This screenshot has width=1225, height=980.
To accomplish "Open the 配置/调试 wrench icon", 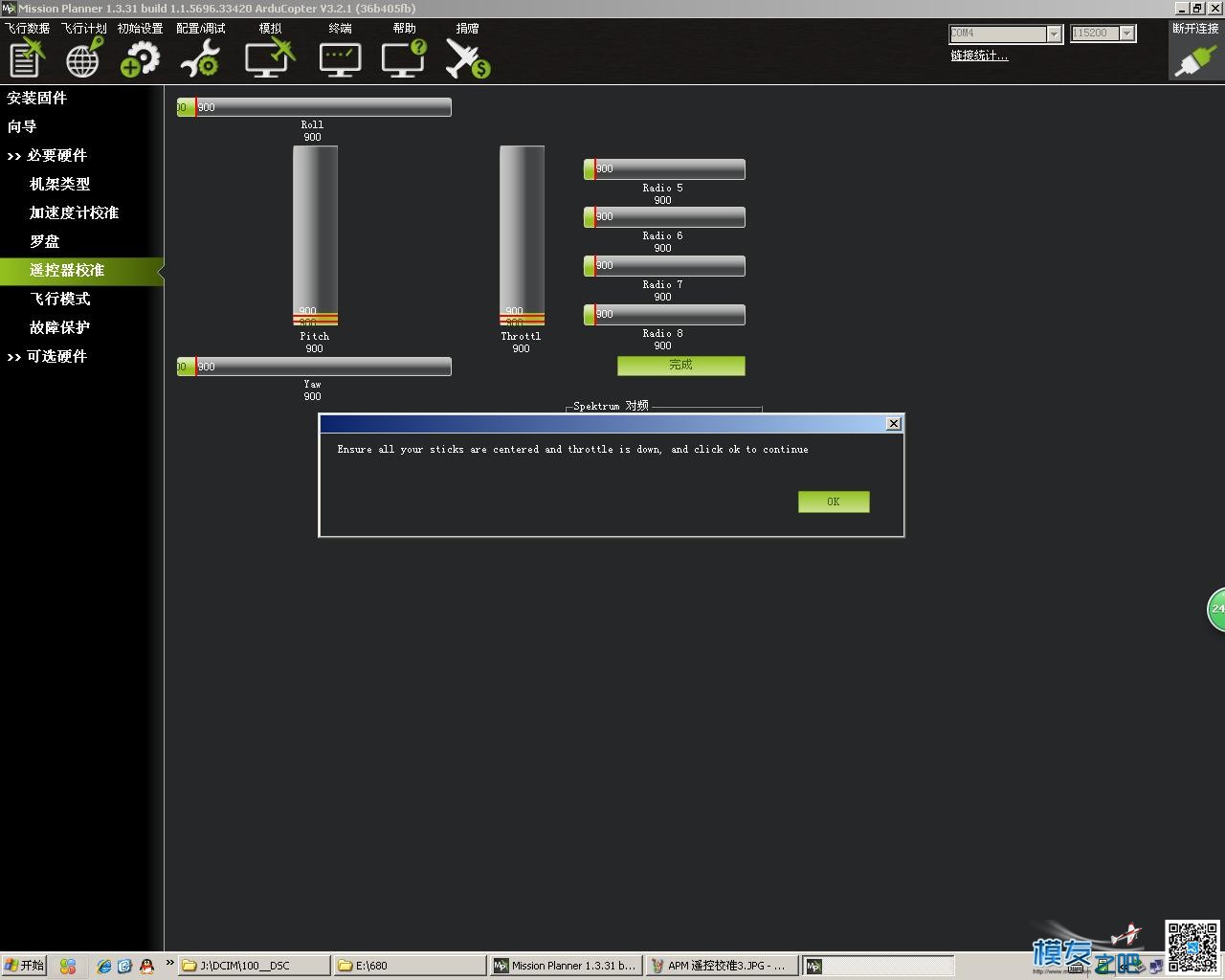I will 200,57.
